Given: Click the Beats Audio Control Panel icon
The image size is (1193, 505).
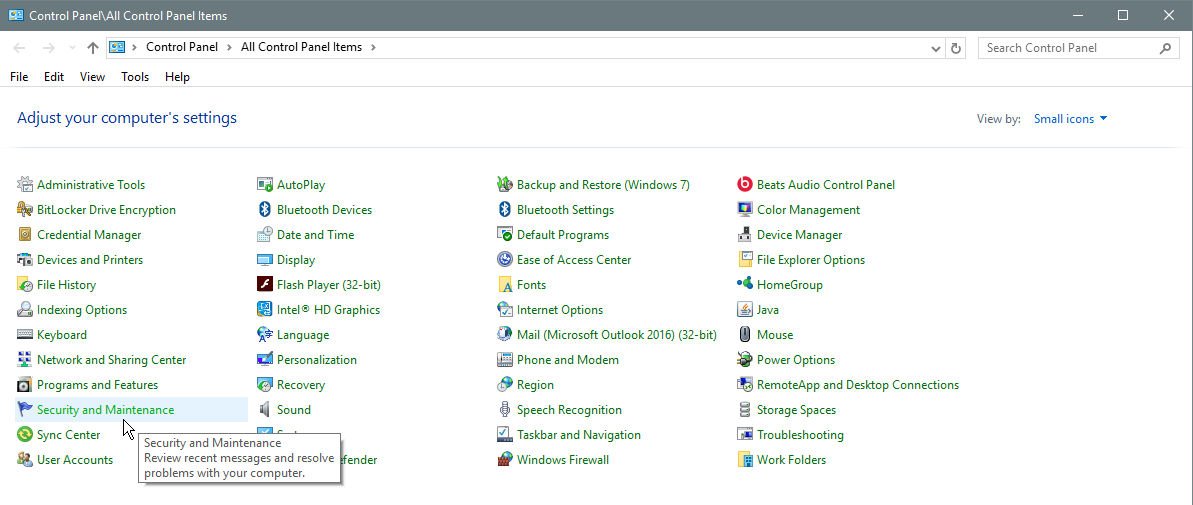Looking at the screenshot, I should pos(745,185).
